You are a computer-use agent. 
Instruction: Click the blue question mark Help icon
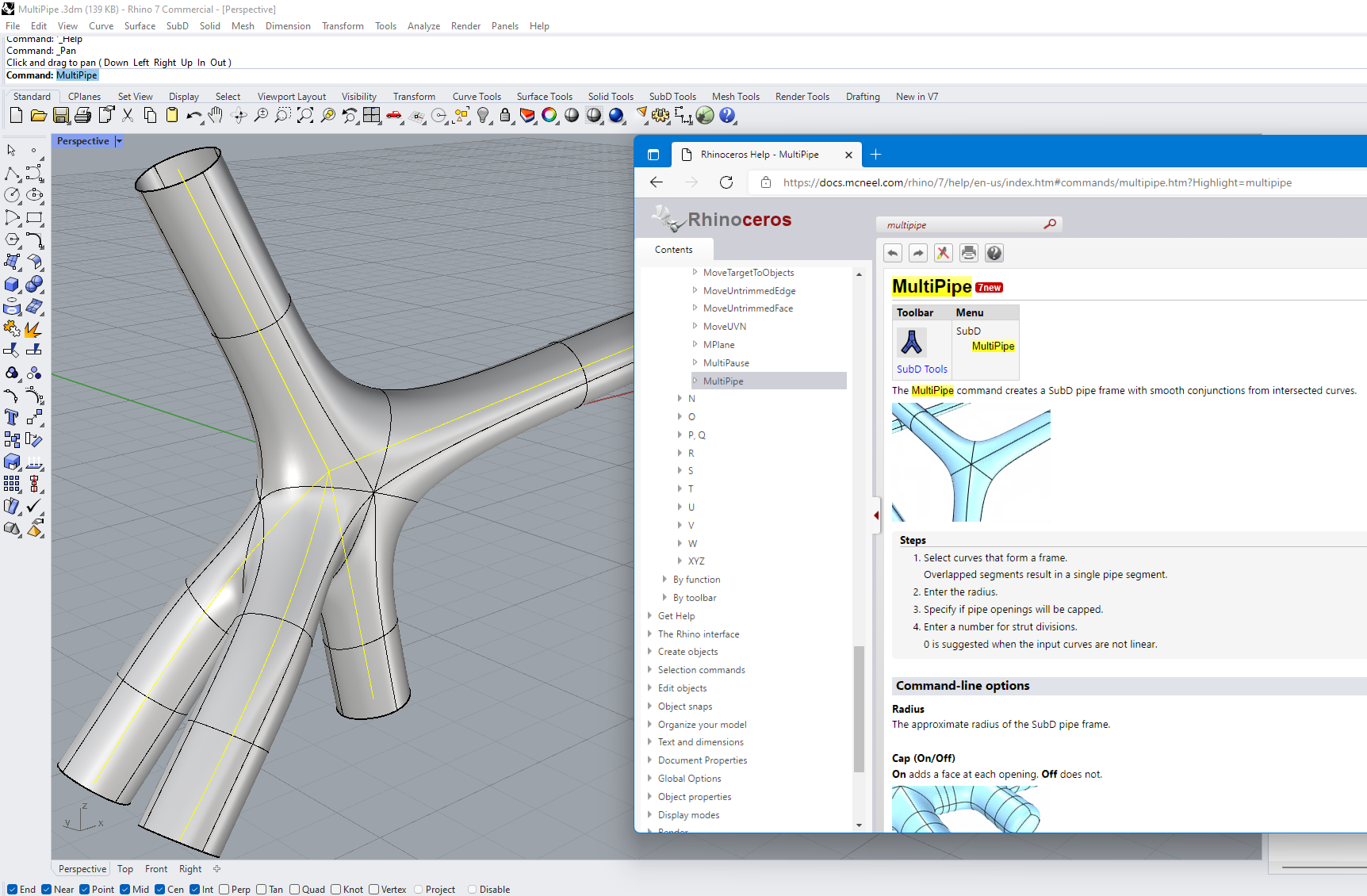727,116
